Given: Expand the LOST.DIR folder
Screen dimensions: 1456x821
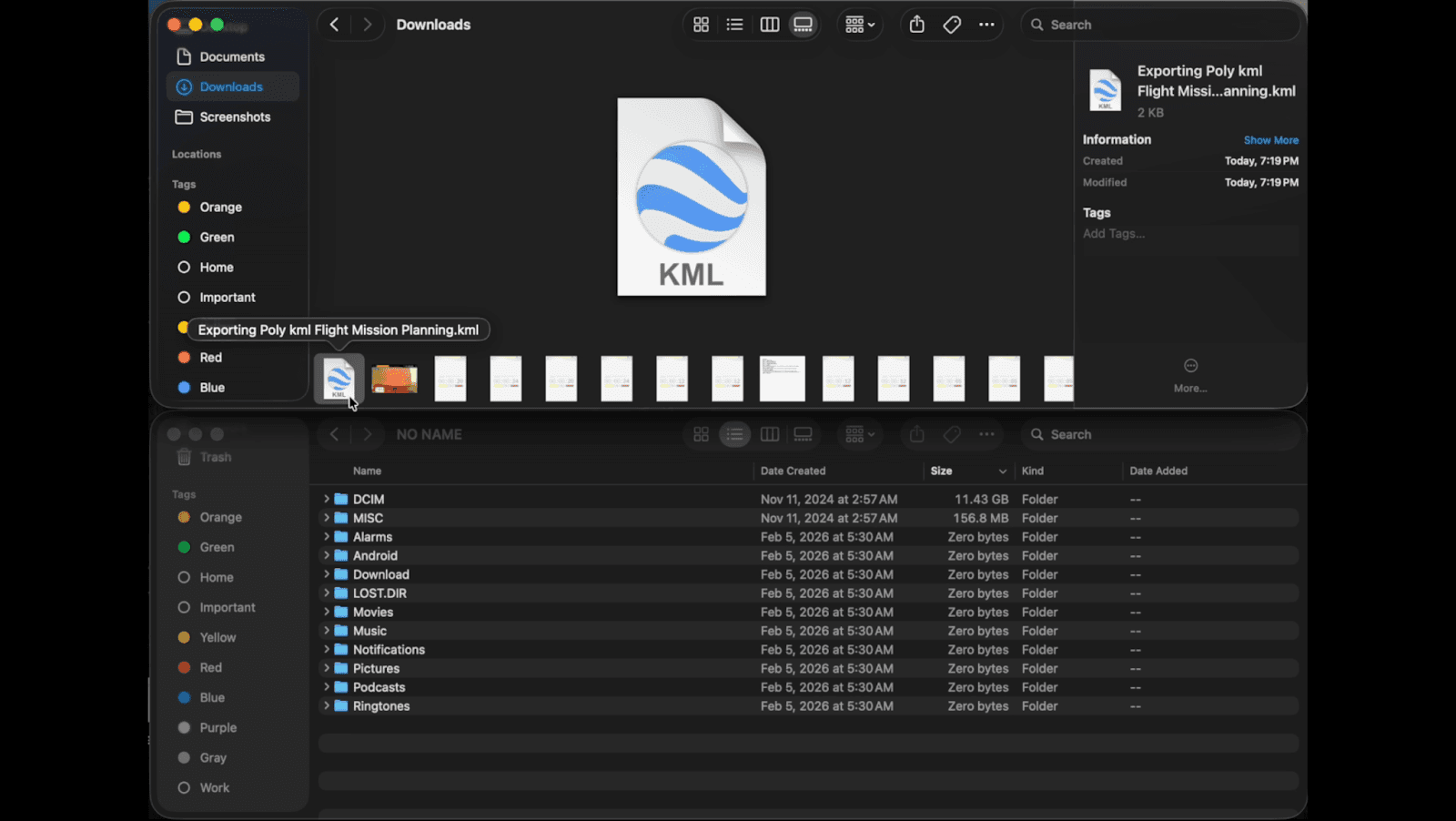Looking at the screenshot, I should pos(326,593).
